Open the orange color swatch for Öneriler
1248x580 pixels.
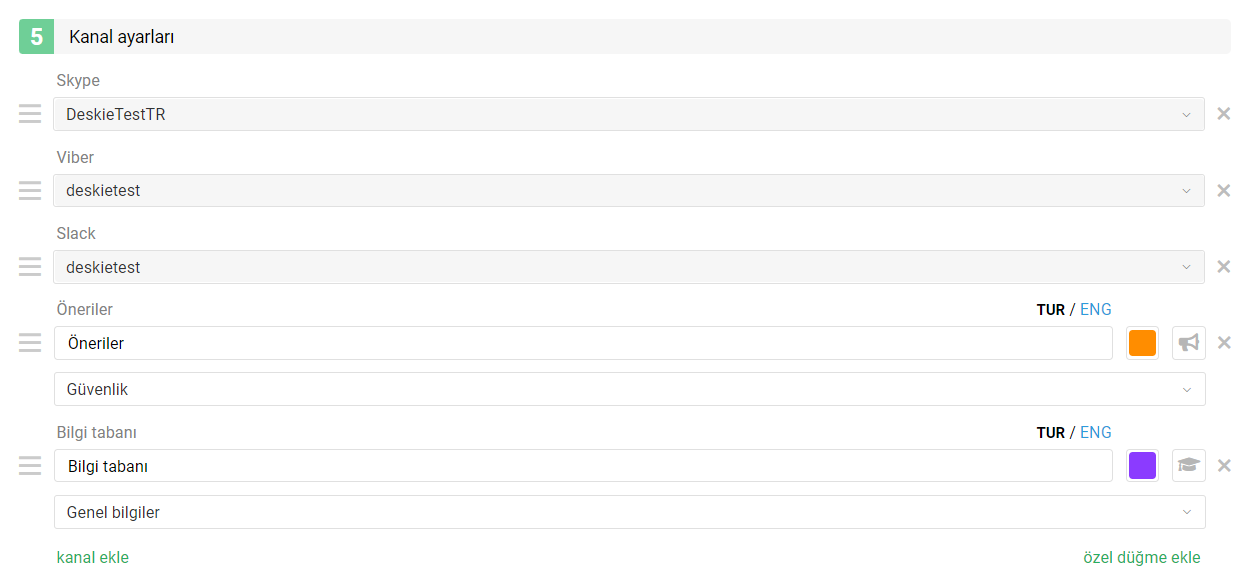pyautogui.click(x=1142, y=343)
